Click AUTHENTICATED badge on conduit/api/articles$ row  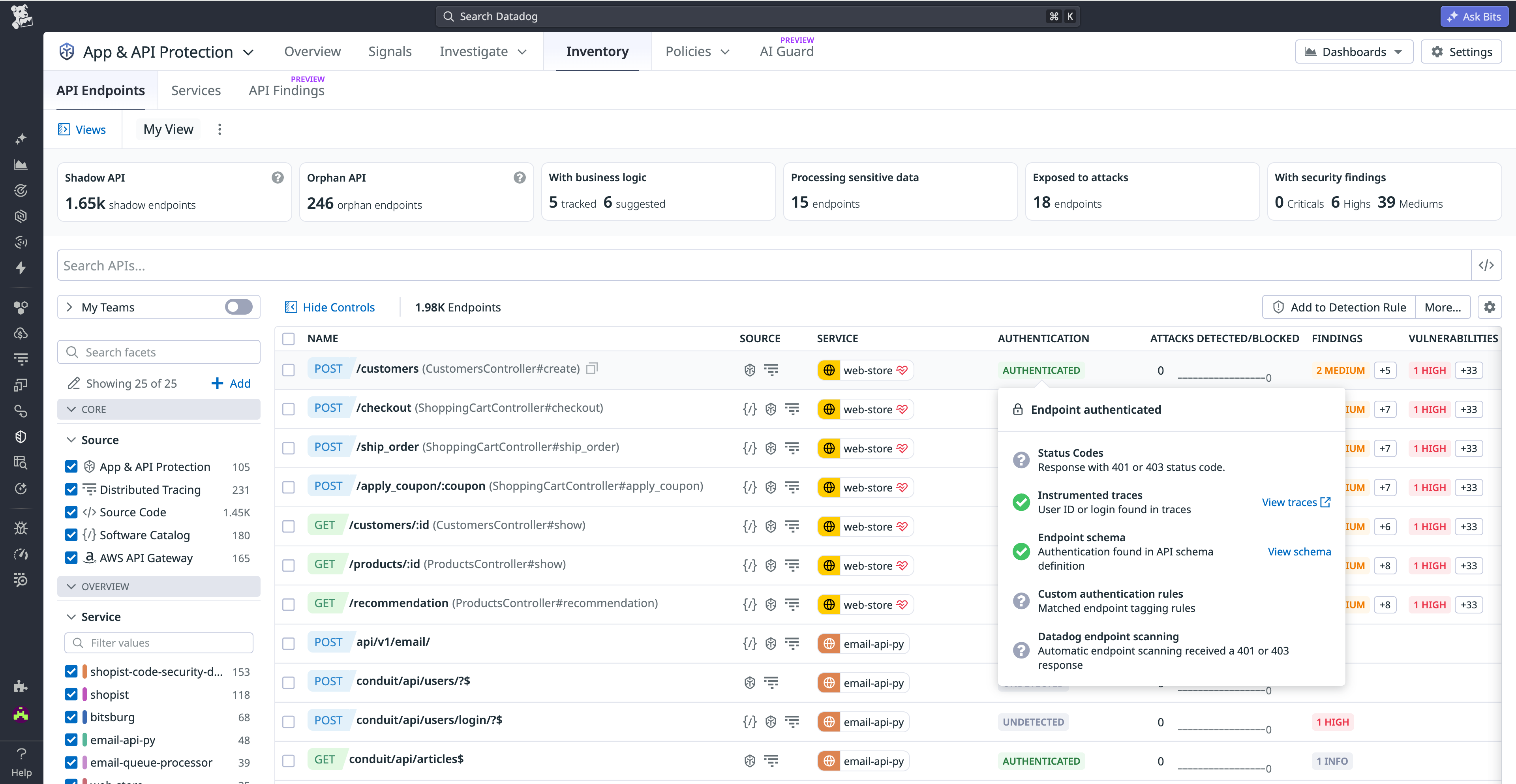(x=1041, y=761)
